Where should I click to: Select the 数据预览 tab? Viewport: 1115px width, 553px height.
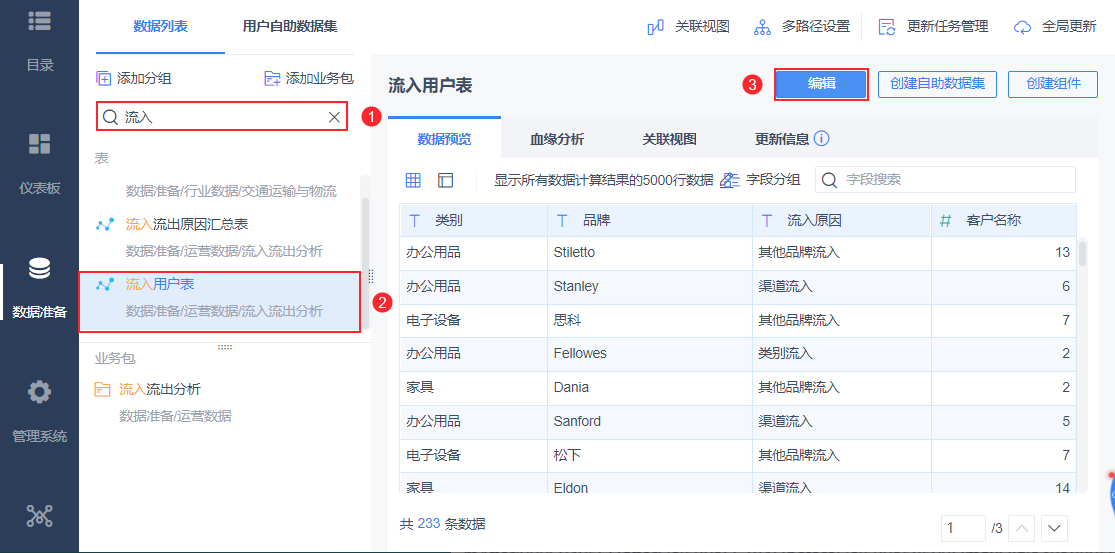tap(444, 139)
